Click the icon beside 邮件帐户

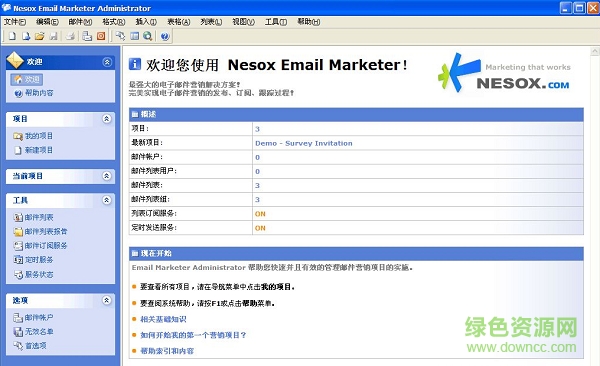tap(18, 317)
